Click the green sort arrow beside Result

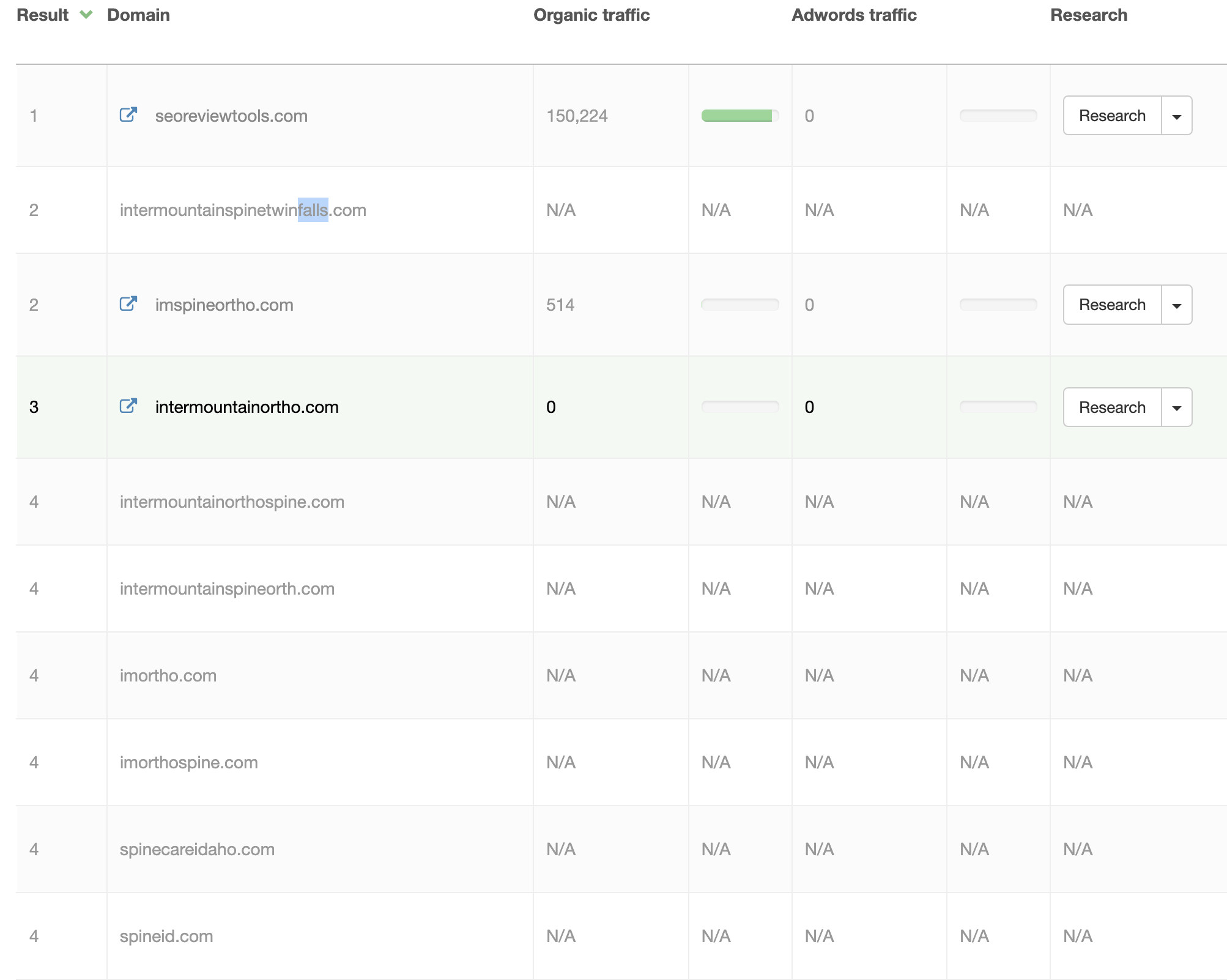[x=86, y=15]
